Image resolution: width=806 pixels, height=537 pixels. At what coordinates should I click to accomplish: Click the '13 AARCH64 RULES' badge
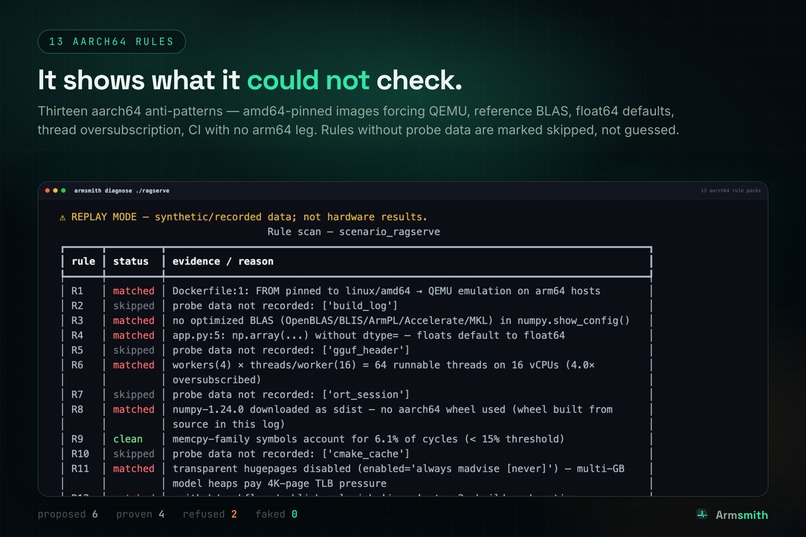[112, 42]
